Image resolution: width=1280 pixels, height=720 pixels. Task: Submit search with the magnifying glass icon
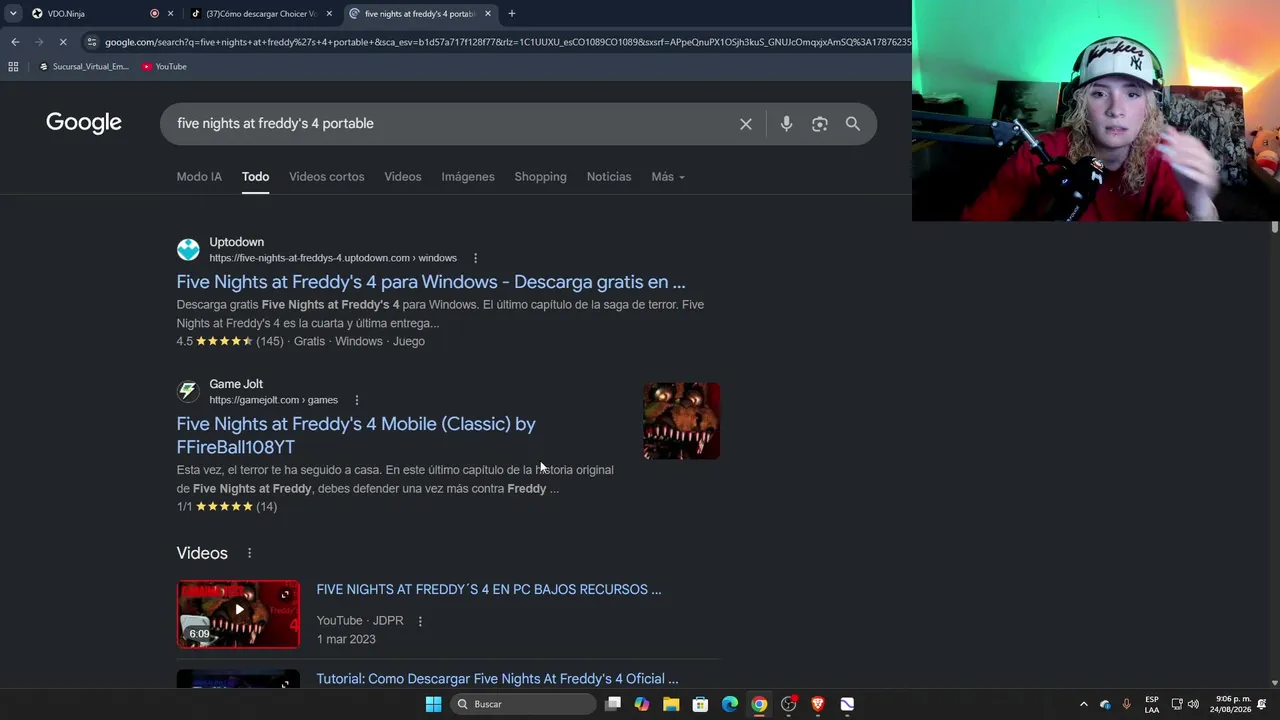point(853,124)
